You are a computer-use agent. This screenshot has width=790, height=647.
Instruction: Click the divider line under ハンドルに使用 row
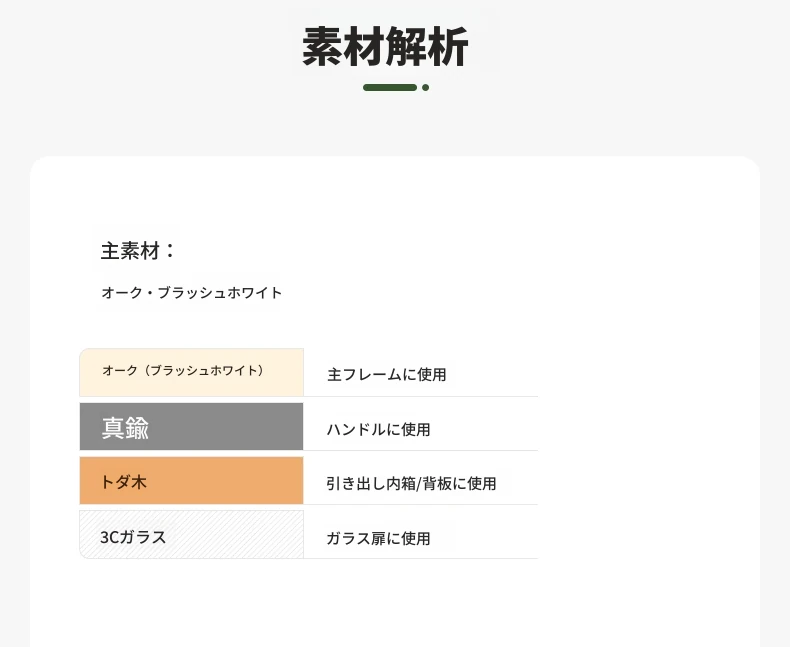click(x=421, y=450)
